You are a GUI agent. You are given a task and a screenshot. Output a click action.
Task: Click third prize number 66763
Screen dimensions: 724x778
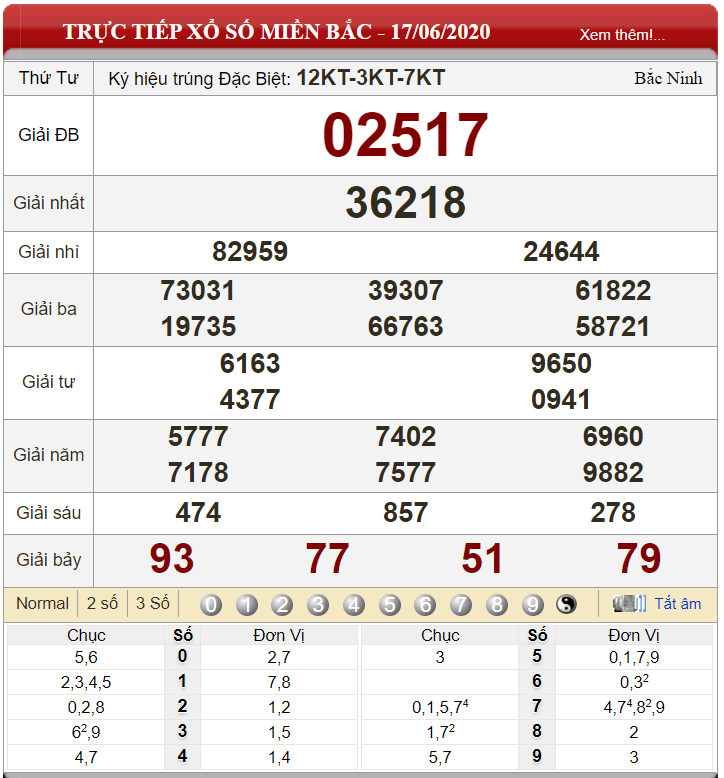[x=405, y=326]
